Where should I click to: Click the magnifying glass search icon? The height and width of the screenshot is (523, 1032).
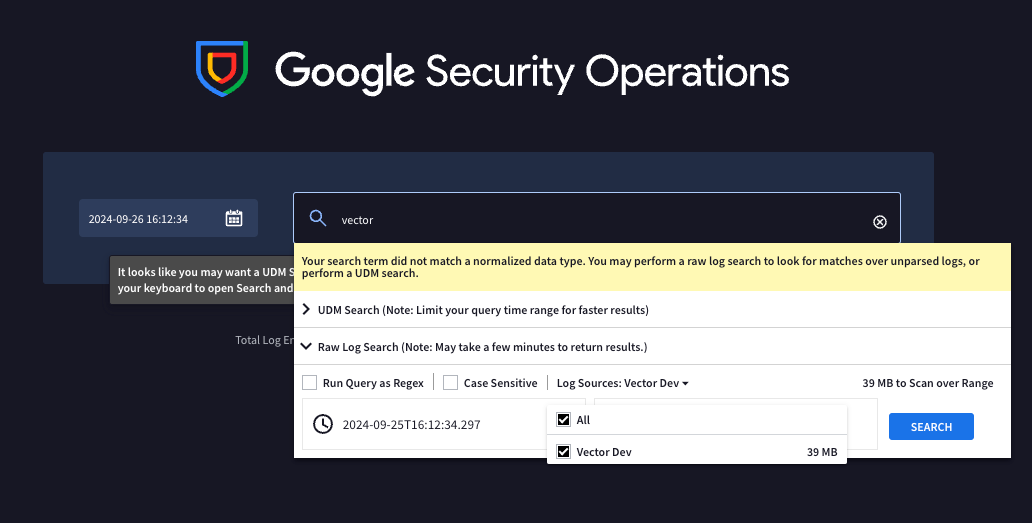click(318, 219)
